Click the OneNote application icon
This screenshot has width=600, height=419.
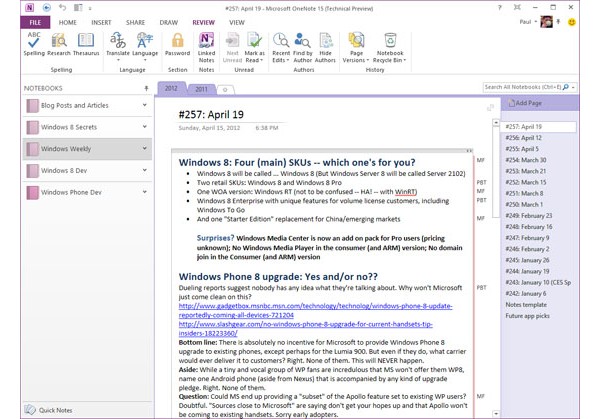click(29, 7)
